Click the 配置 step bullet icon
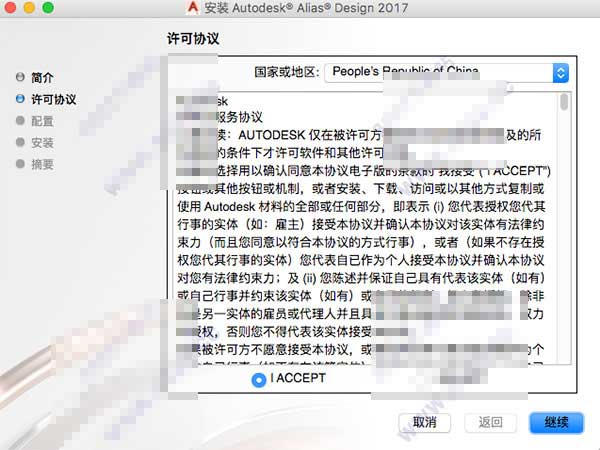Viewport: 600px width, 450px height. coord(20,121)
